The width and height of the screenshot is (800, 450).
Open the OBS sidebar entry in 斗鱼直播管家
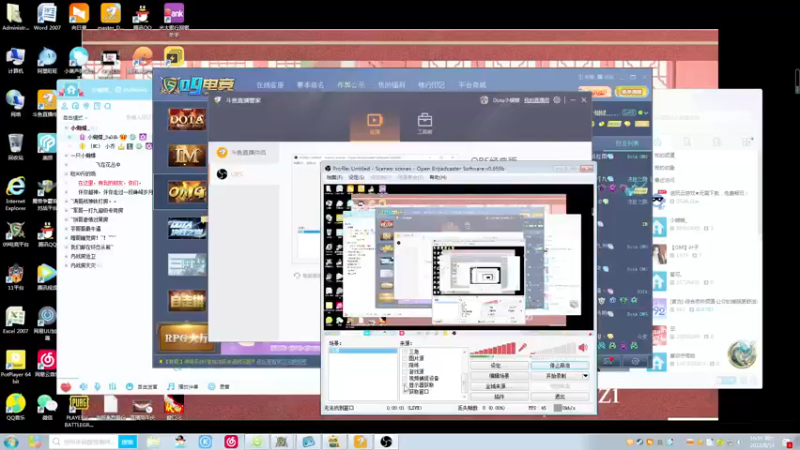[244, 174]
